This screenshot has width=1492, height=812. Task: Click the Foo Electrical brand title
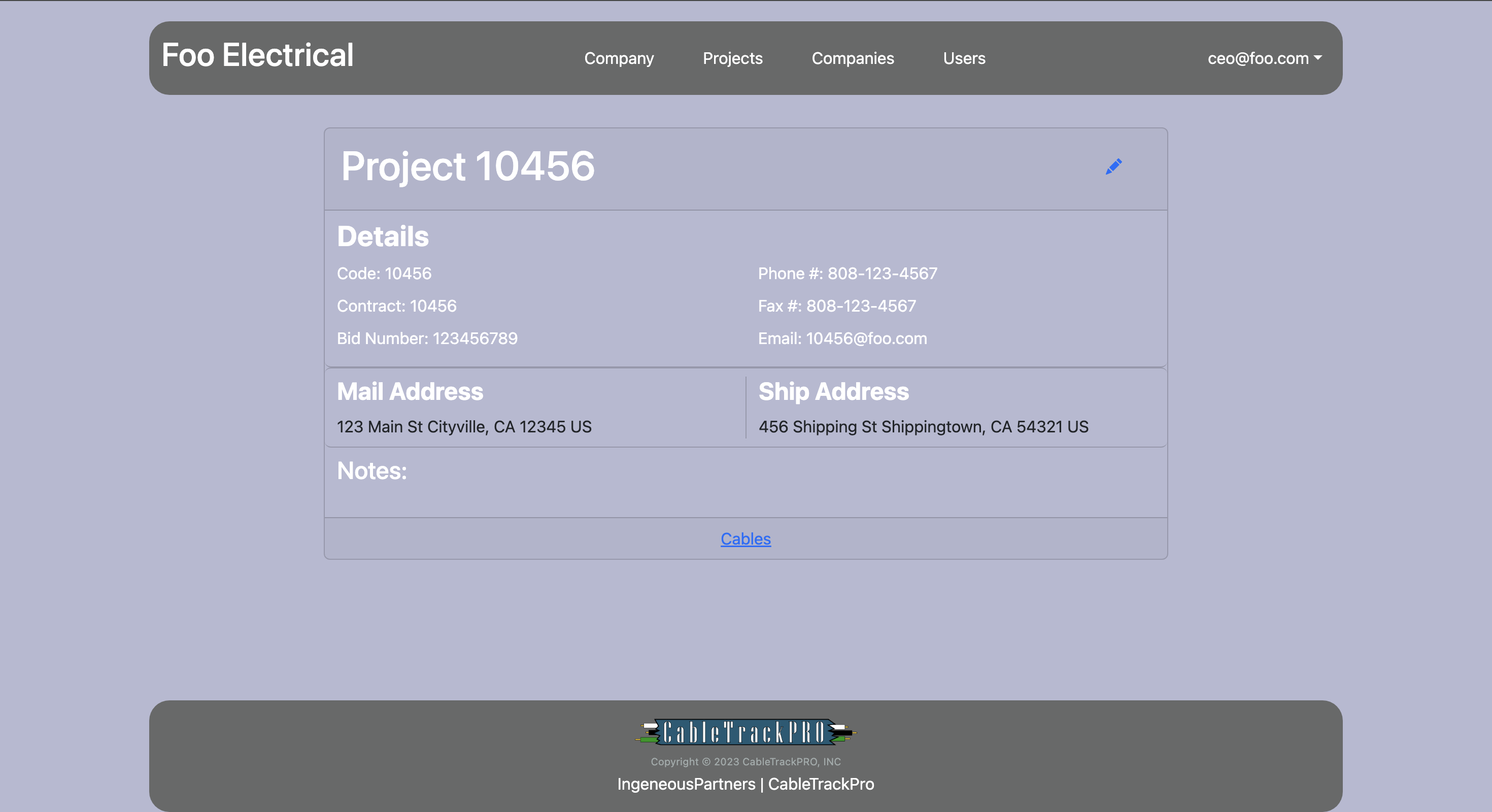(x=257, y=55)
